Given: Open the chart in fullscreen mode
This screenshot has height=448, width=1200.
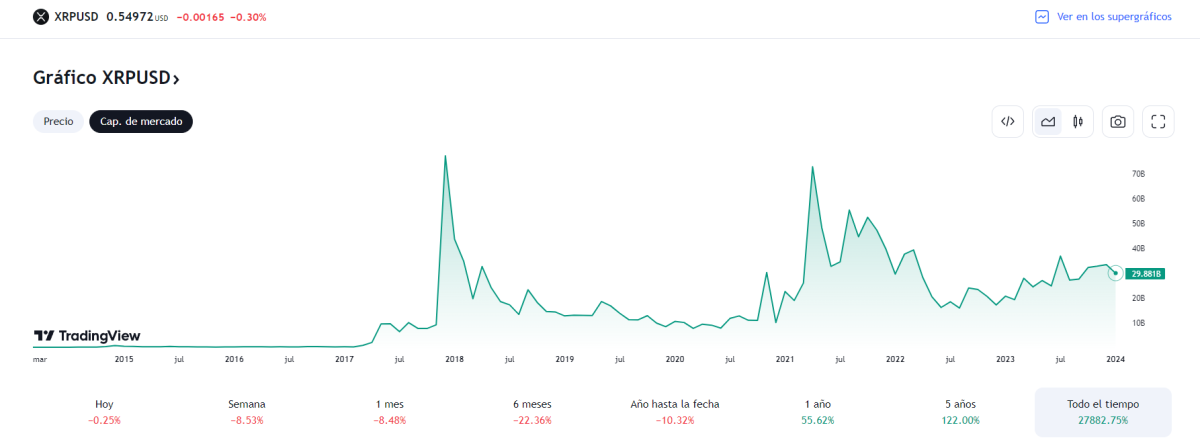Looking at the screenshot, I should 1158,122.
